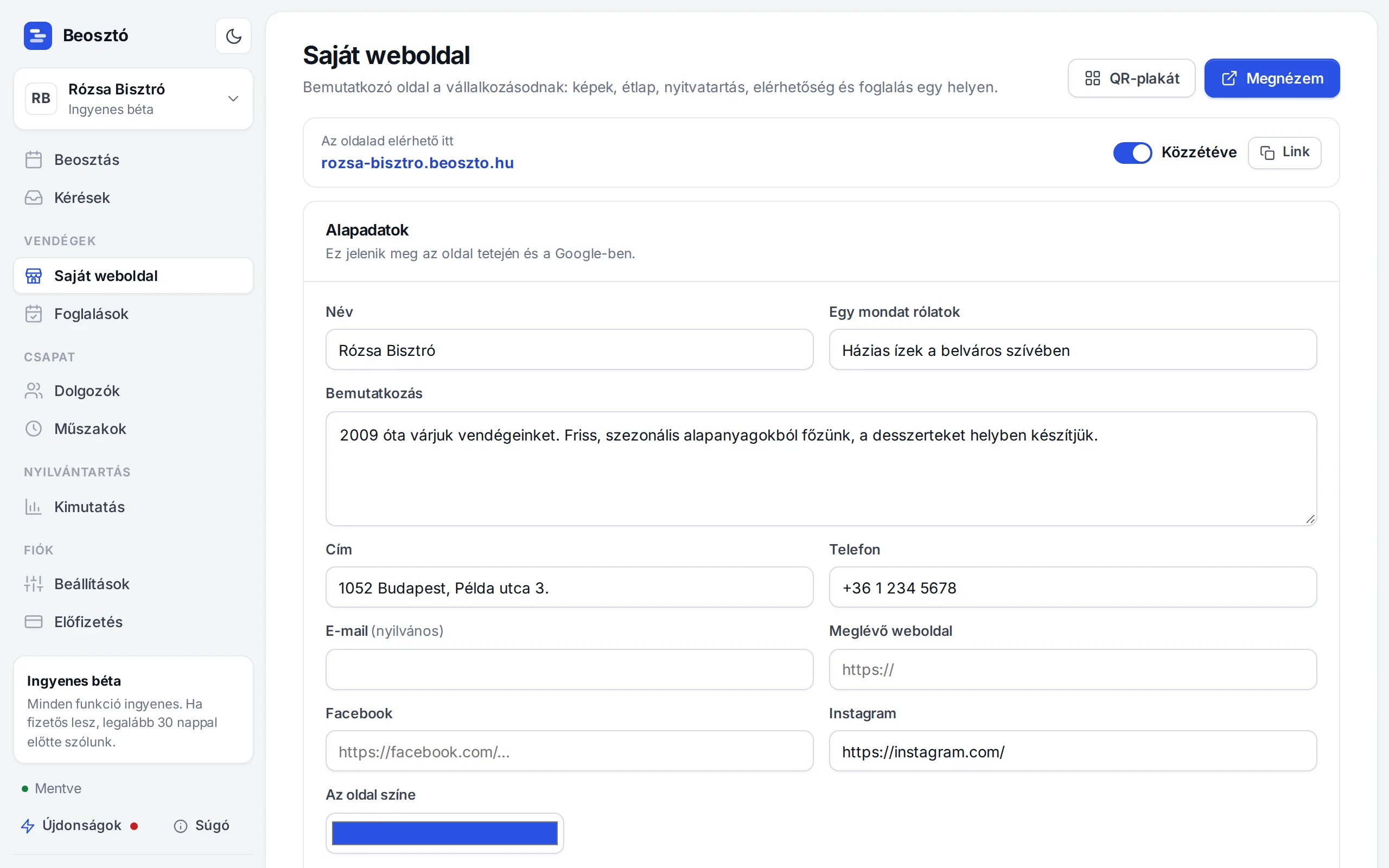1389x868 pixels.
Task: Click the Saját weboldal page title
Action: 386,56
